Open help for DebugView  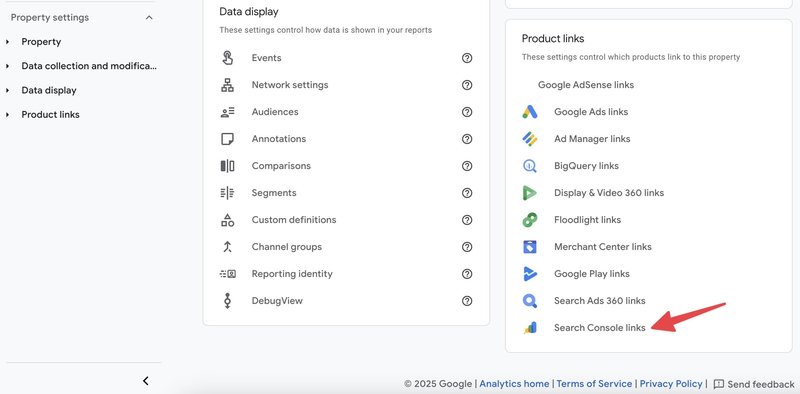click(467, 301)
